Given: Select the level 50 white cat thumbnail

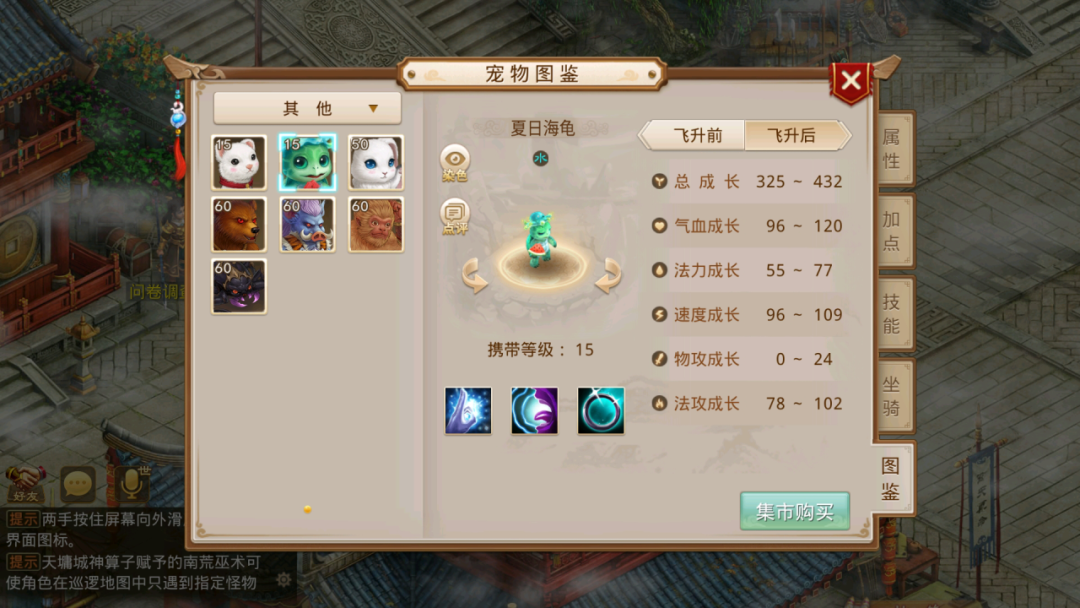Looking at the screenshot, I should [x=375, y=163].
